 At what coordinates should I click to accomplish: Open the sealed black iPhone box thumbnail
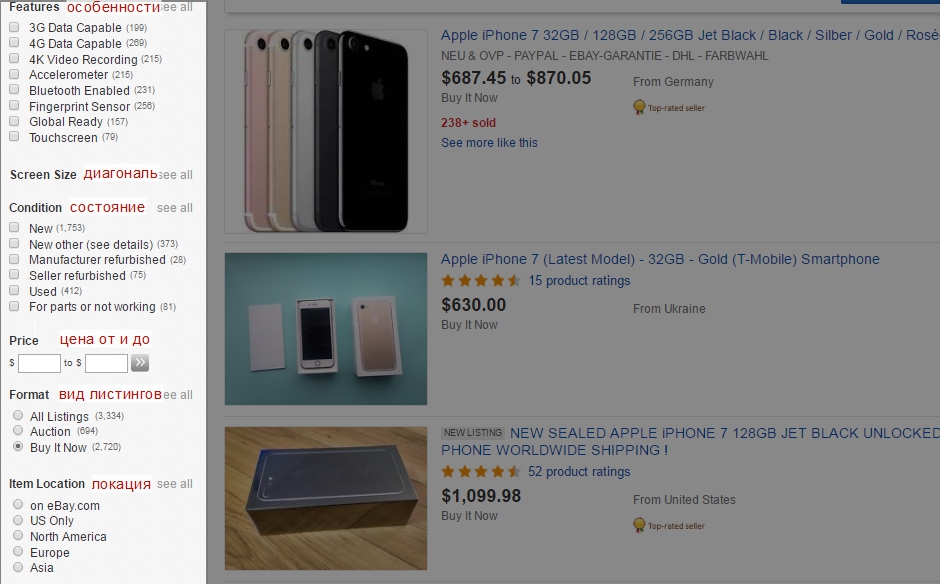(326, 498)
